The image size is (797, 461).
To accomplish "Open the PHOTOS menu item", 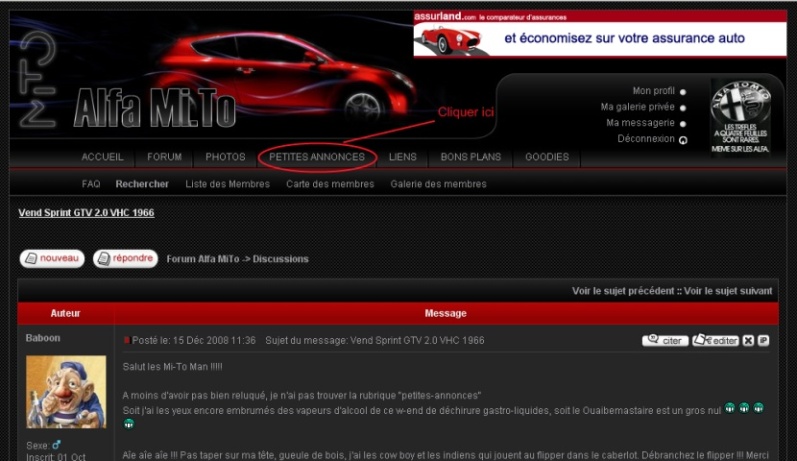I will click(225, 157).
